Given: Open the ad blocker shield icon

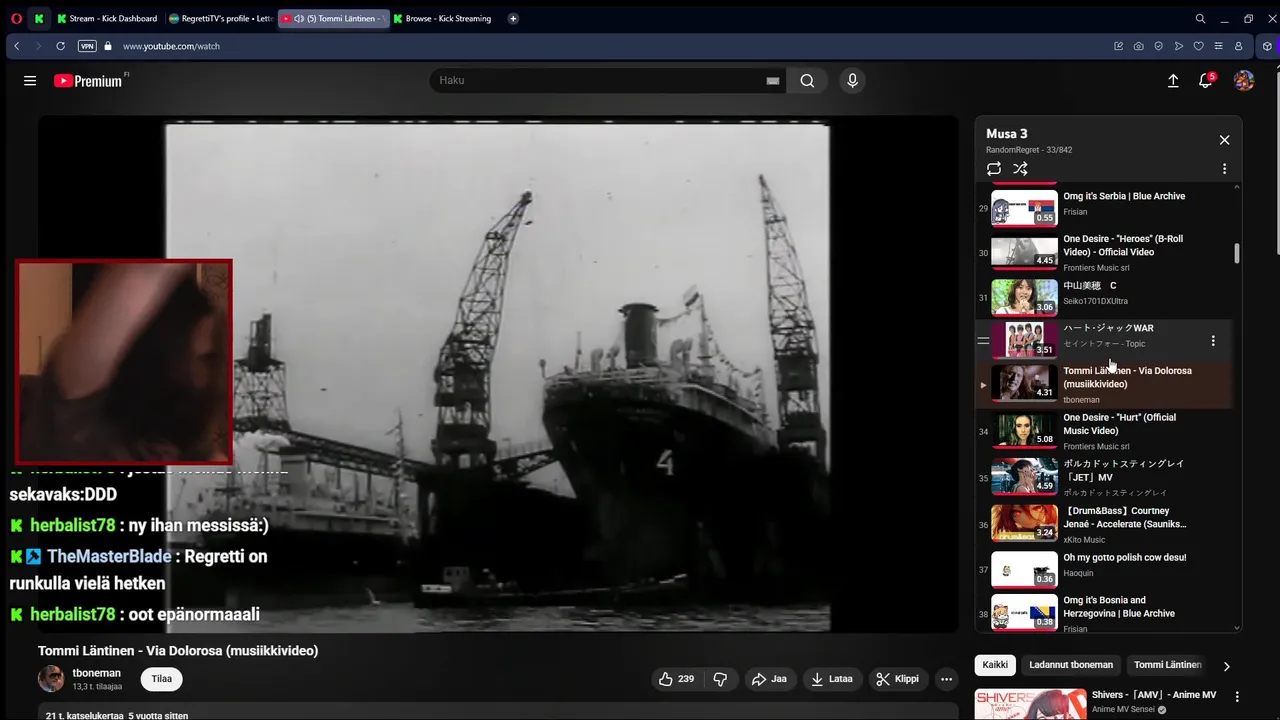Looking at the screenshot, I should point(1159,46).
